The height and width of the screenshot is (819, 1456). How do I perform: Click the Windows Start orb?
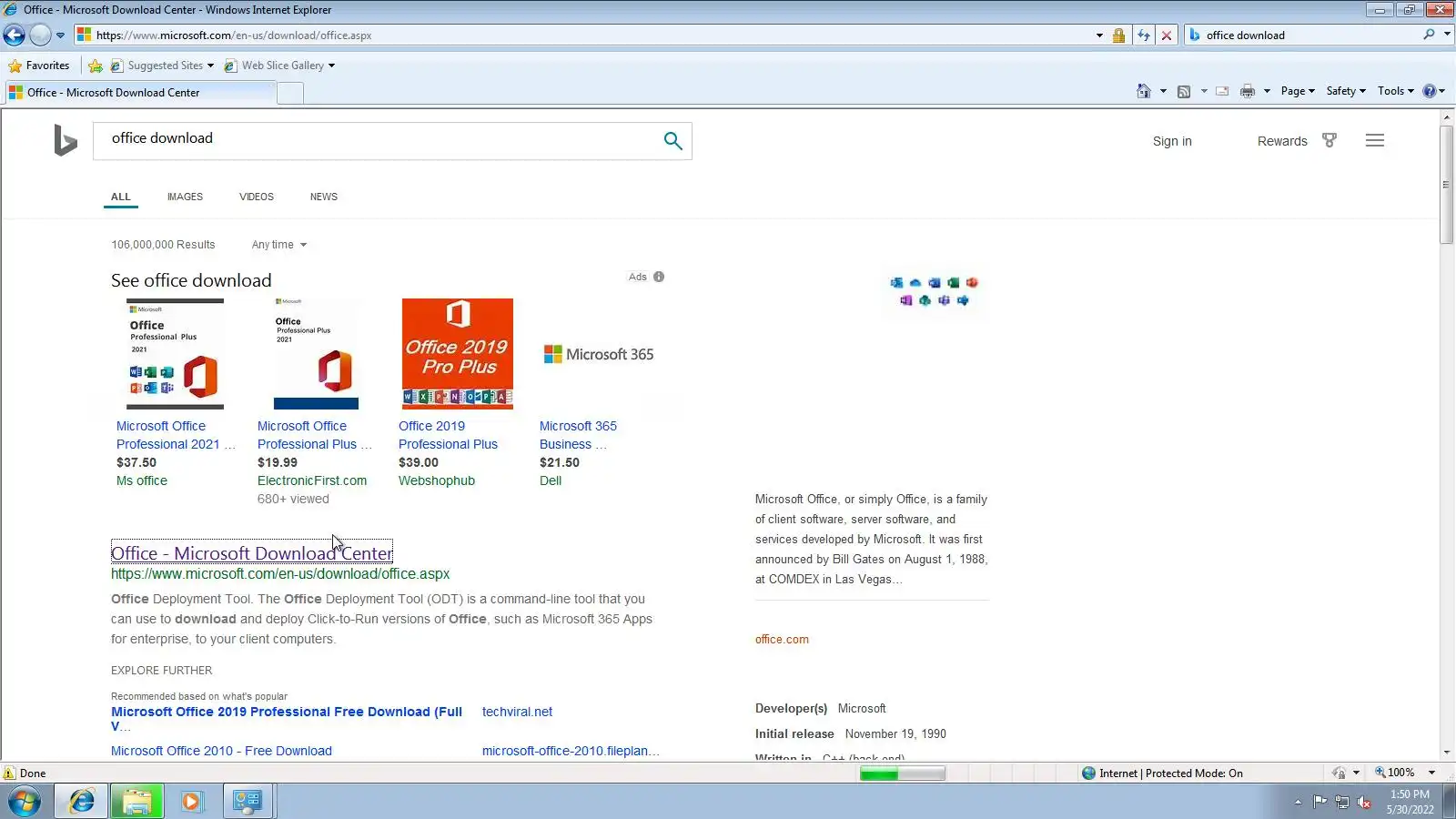click(x=25, y=802)
